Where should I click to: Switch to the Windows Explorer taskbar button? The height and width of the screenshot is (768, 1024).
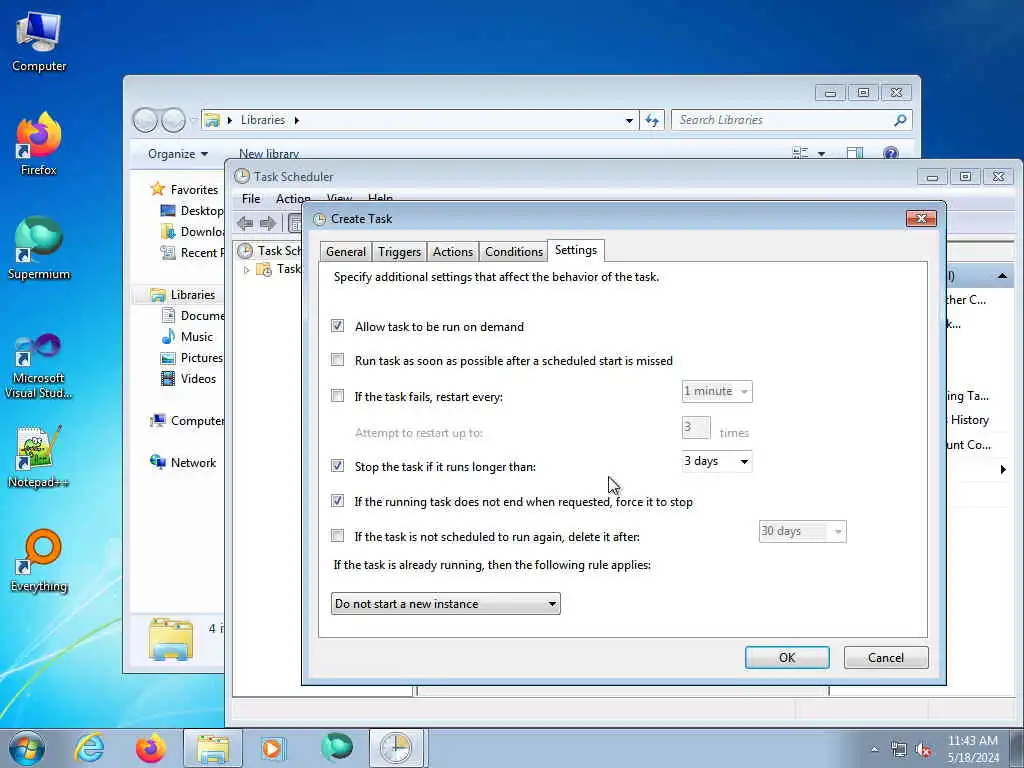213,748
